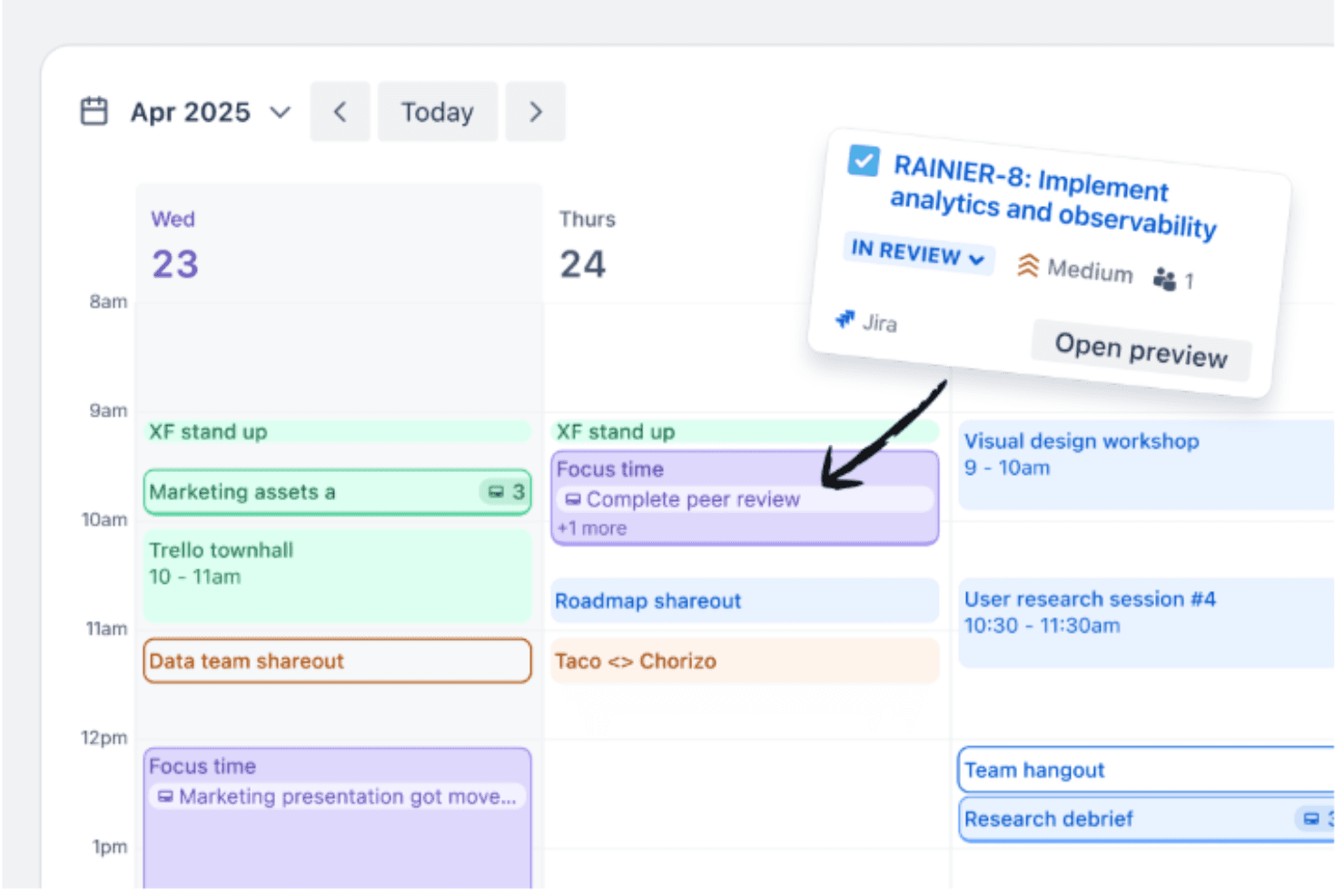Open the Visual design workshop event
This screenshot has width=1344, height=896.
coord(1146,465)
